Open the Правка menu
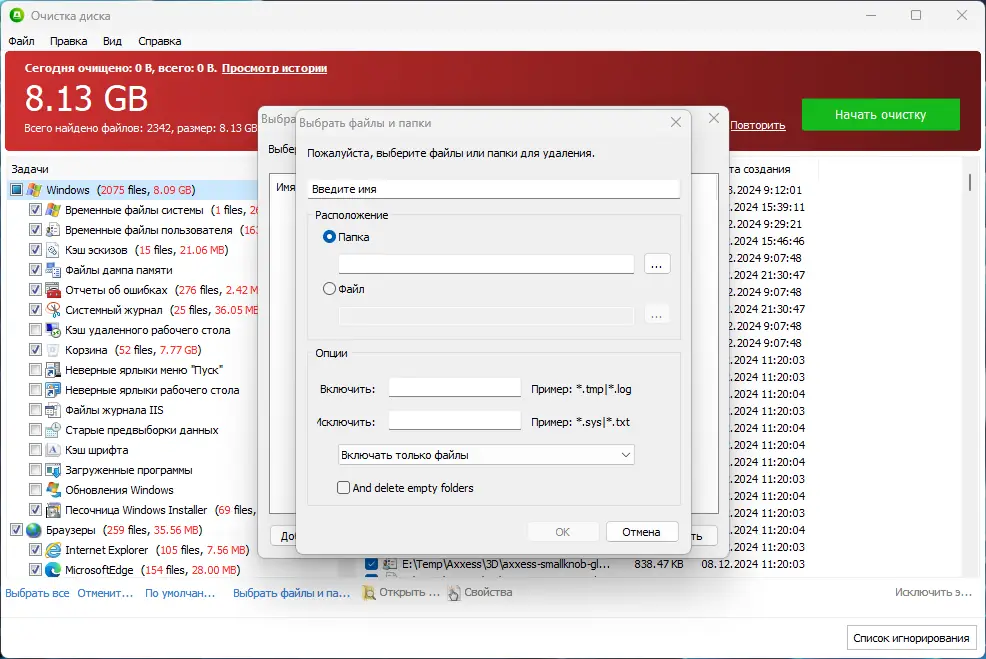The image size is (986, 659). pos(69,41)
